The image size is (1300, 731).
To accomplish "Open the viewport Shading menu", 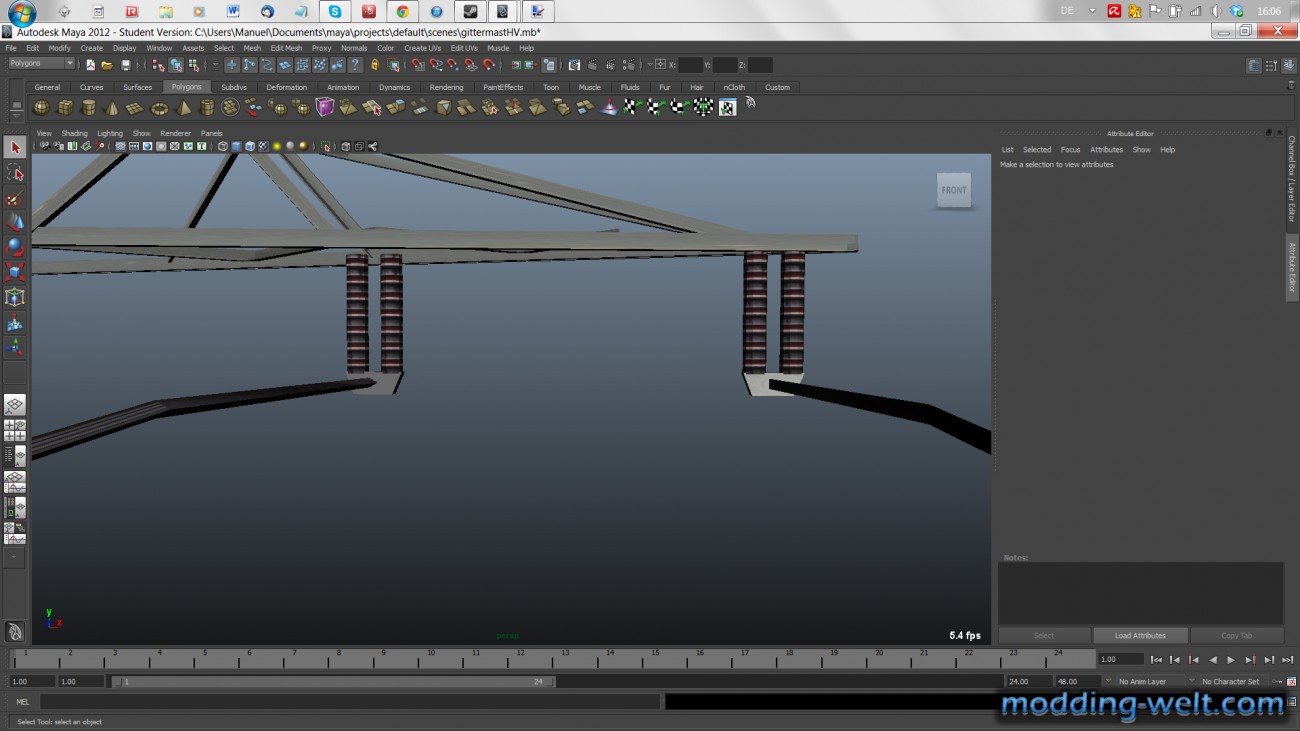I will [x=74, y=133].
